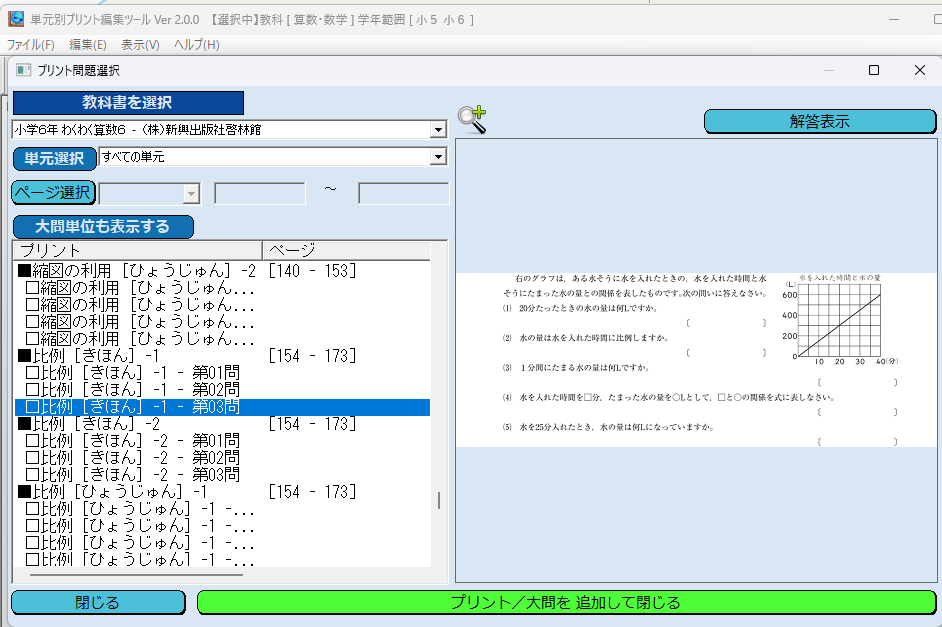Click the app icon in the title bar
Screen dimensions: 942x627
pyautogui.click(x=16, y=20)
